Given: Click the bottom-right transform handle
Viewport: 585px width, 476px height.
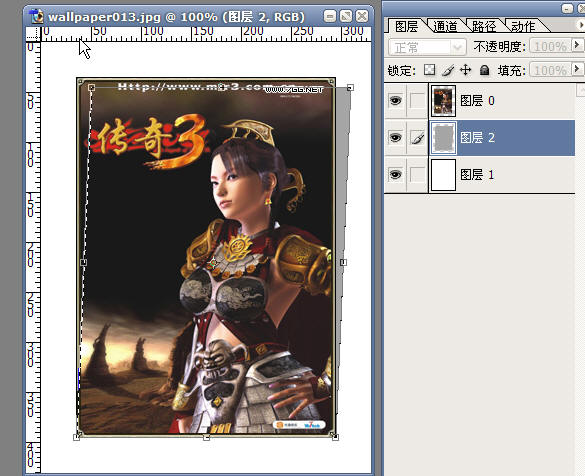Looking at the screenshot, I should point(335,437).
